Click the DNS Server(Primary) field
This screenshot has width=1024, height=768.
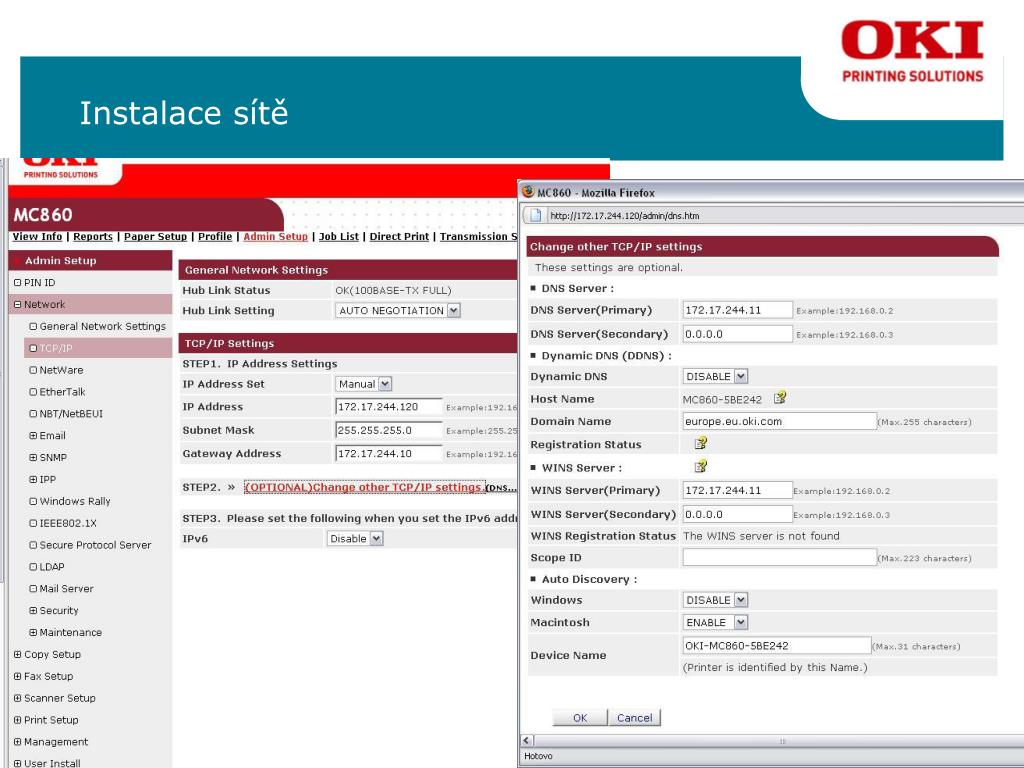pyautogui.click(x=738, y=310)
